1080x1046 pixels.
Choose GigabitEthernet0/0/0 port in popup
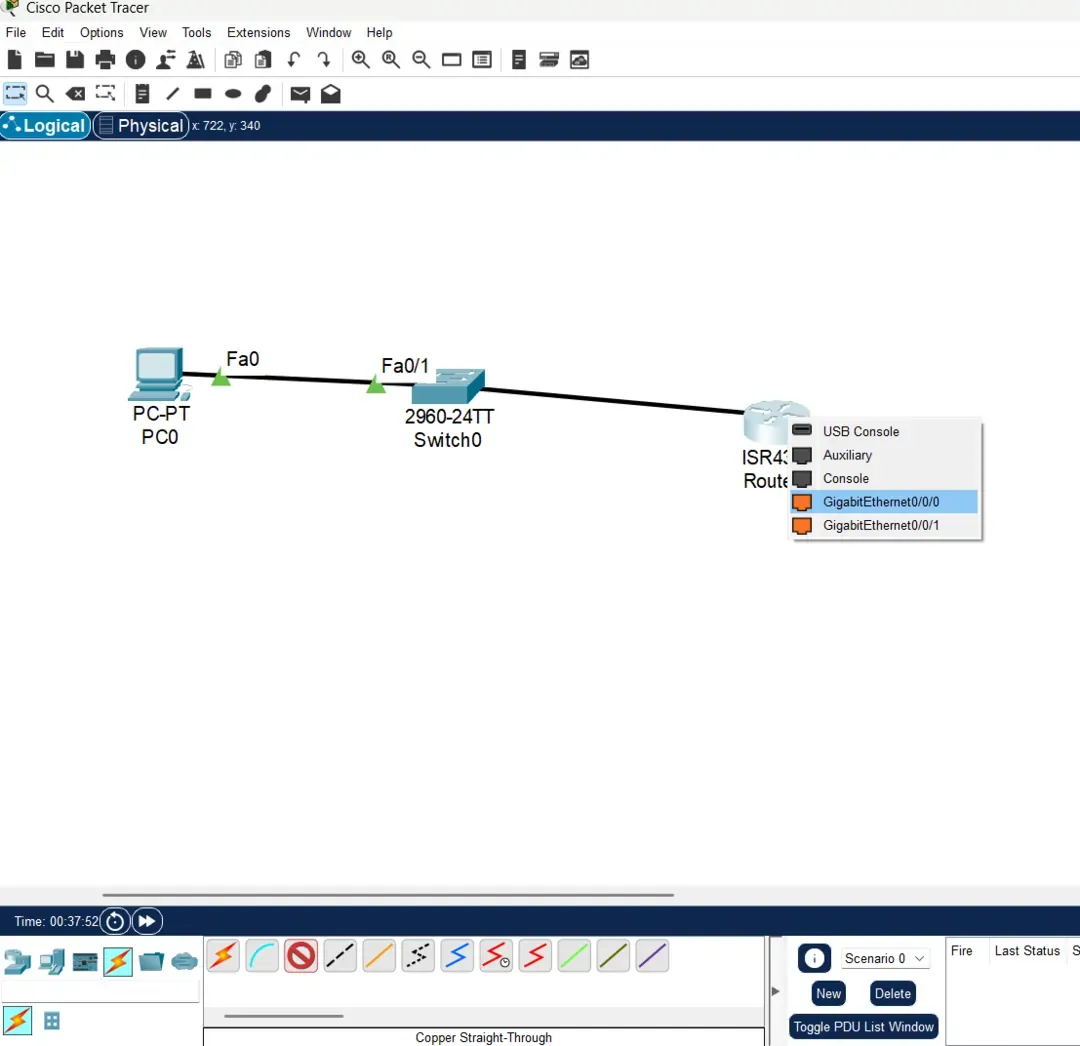[x=884, y=502]
